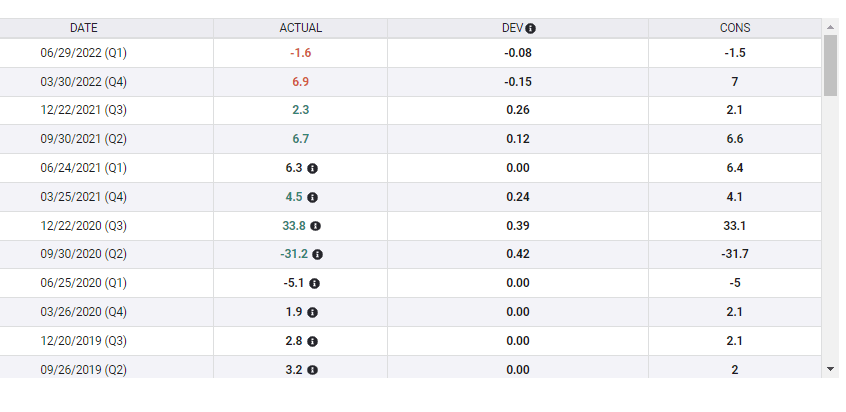Select the 12/22/2021 (Q3) date cell

[x=84, y=110]
